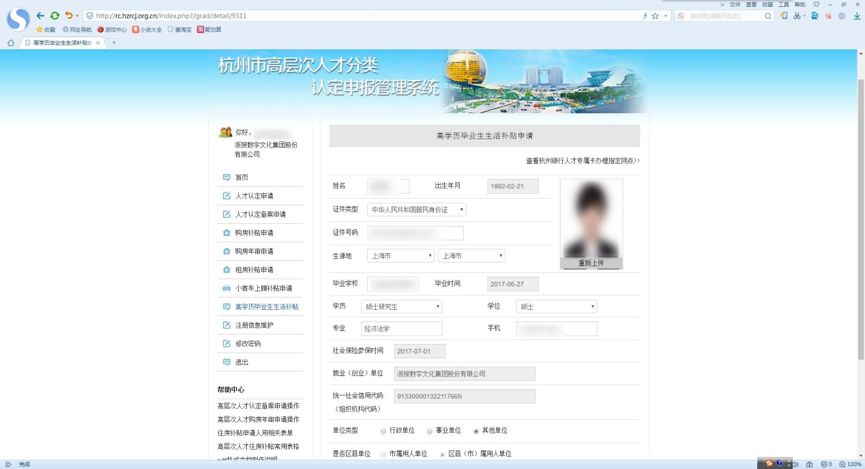Click the orange toolbar icon after search box
Viewport: 865px width, 469px height.
pos(784,16)
